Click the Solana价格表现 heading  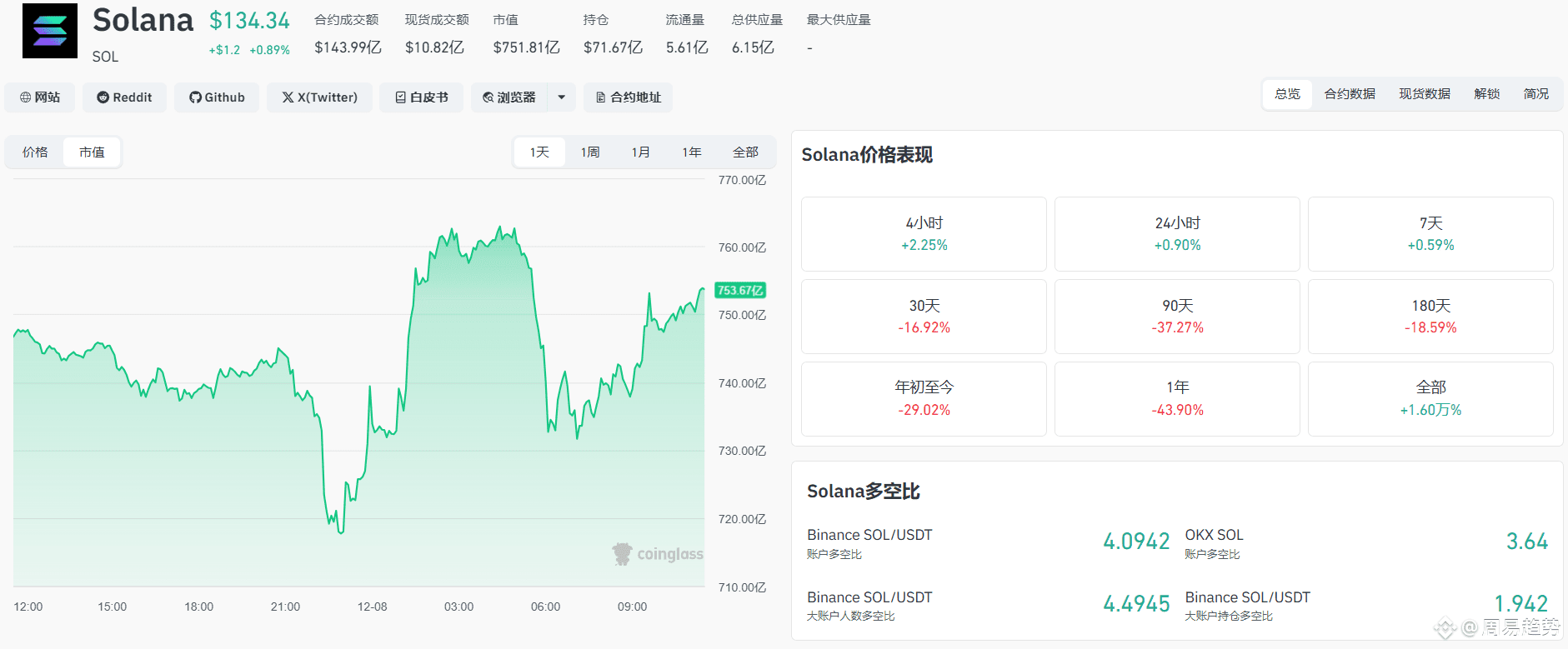point(867,155)
